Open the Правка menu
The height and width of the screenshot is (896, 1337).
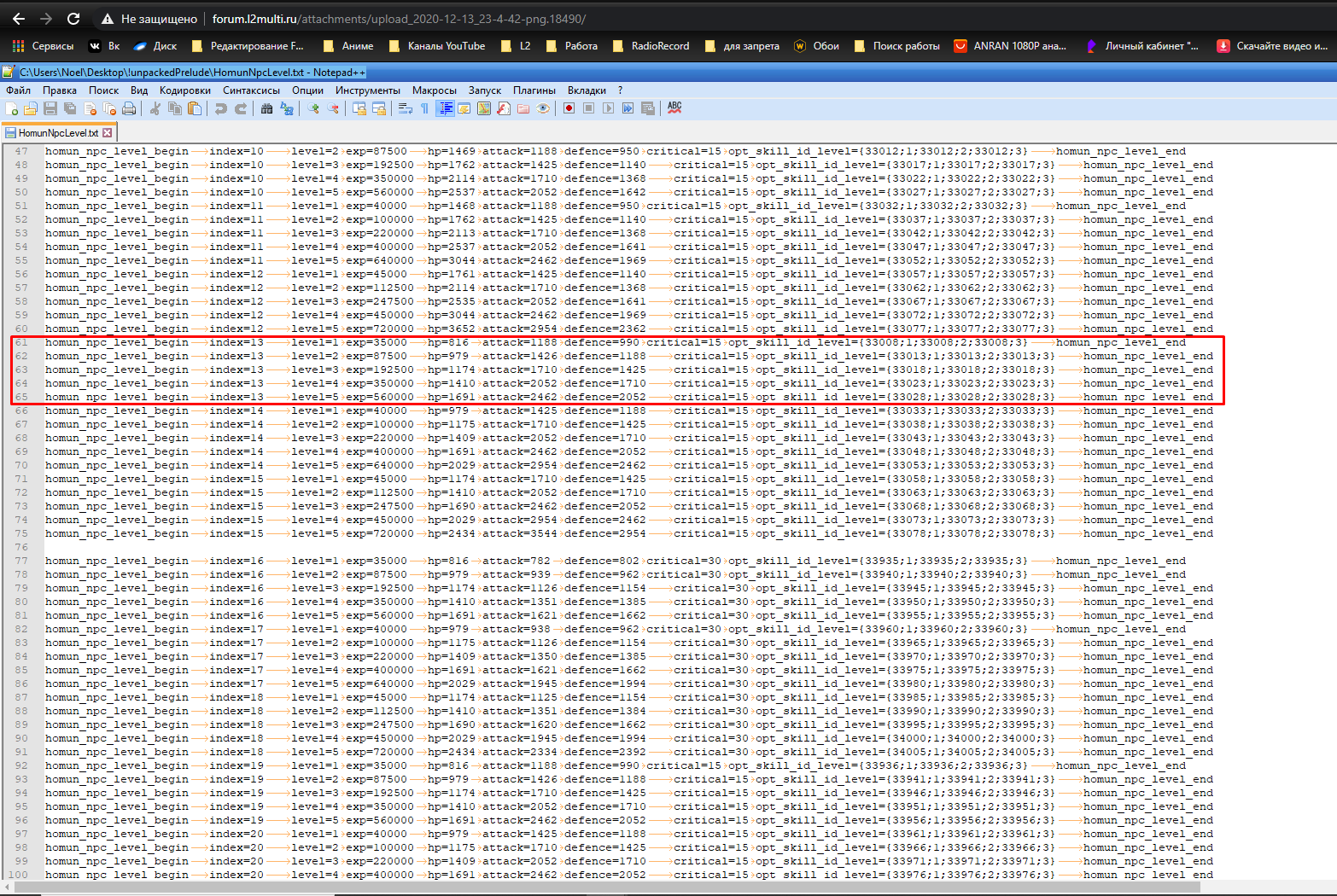(60, 90)
